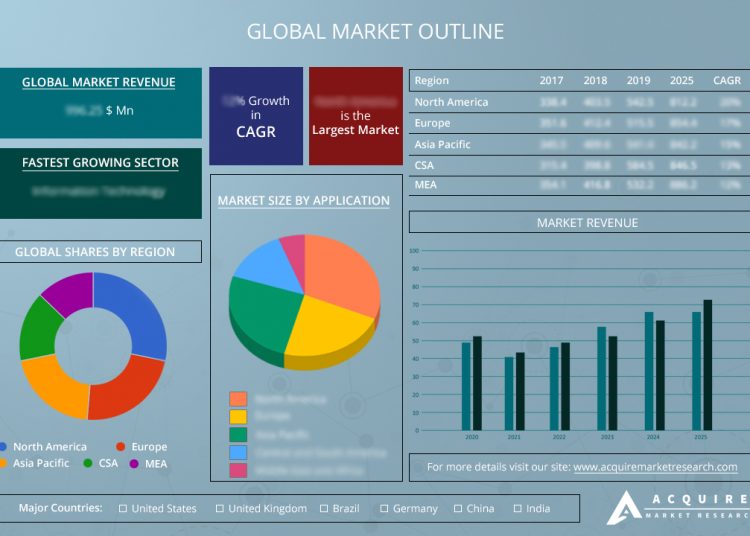
Task: Click the CSA green legend dot
Action: [88, 463]
